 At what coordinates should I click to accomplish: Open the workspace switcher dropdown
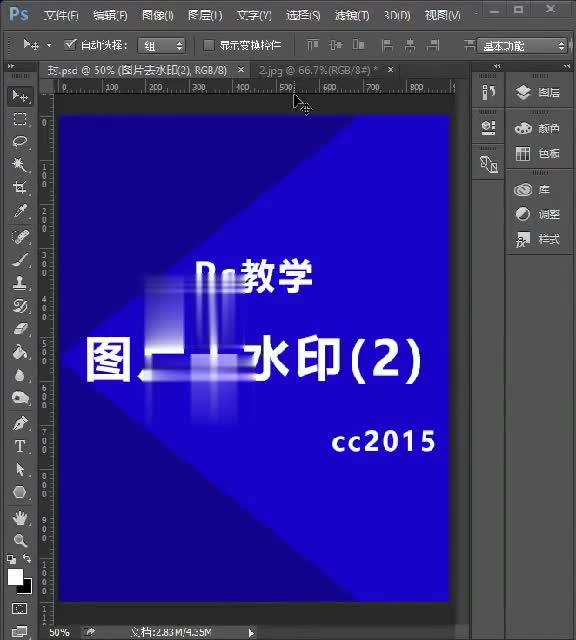(x=522, y=46)
